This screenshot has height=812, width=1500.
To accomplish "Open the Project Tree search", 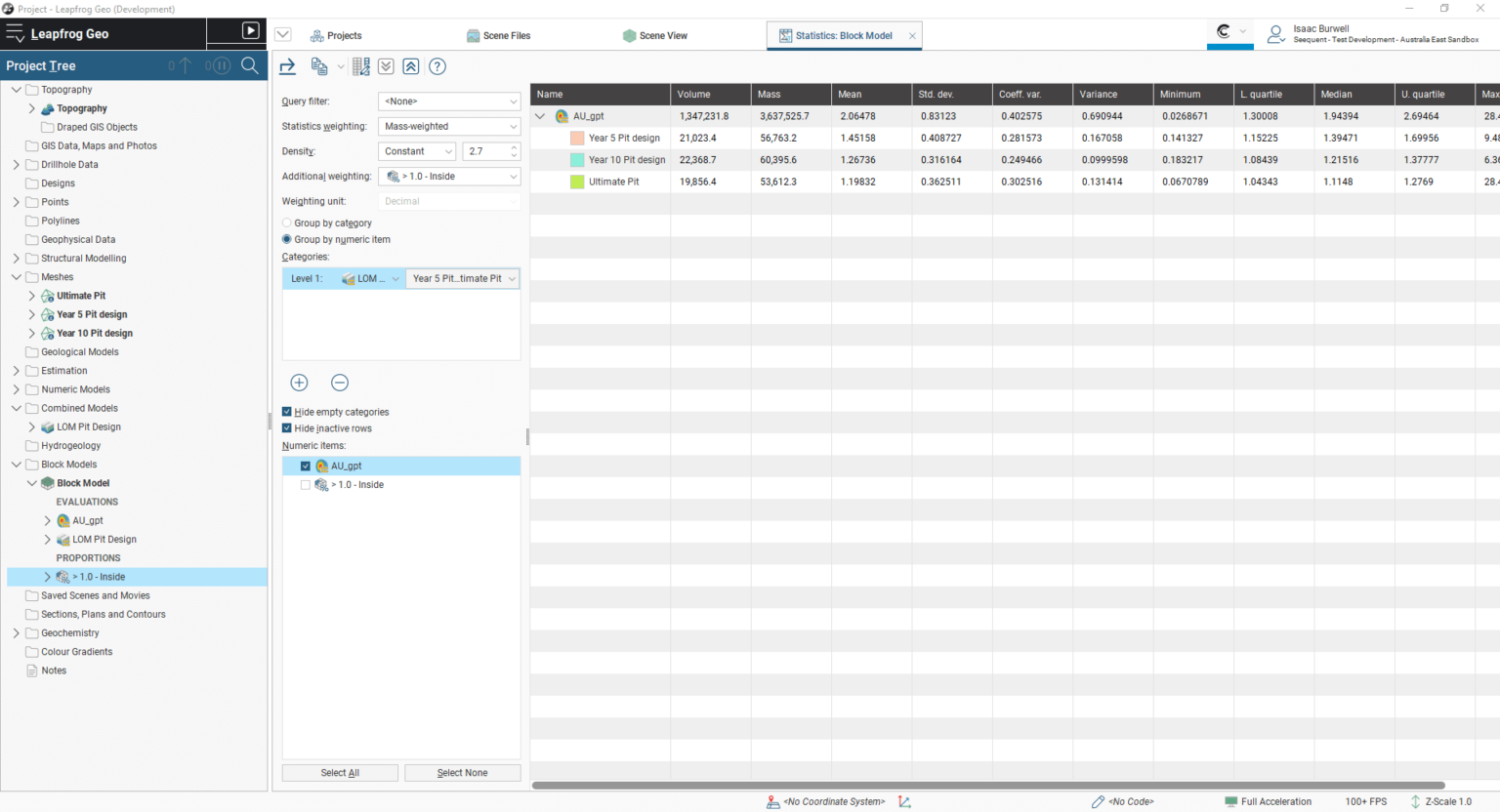I will click(250, 65).
